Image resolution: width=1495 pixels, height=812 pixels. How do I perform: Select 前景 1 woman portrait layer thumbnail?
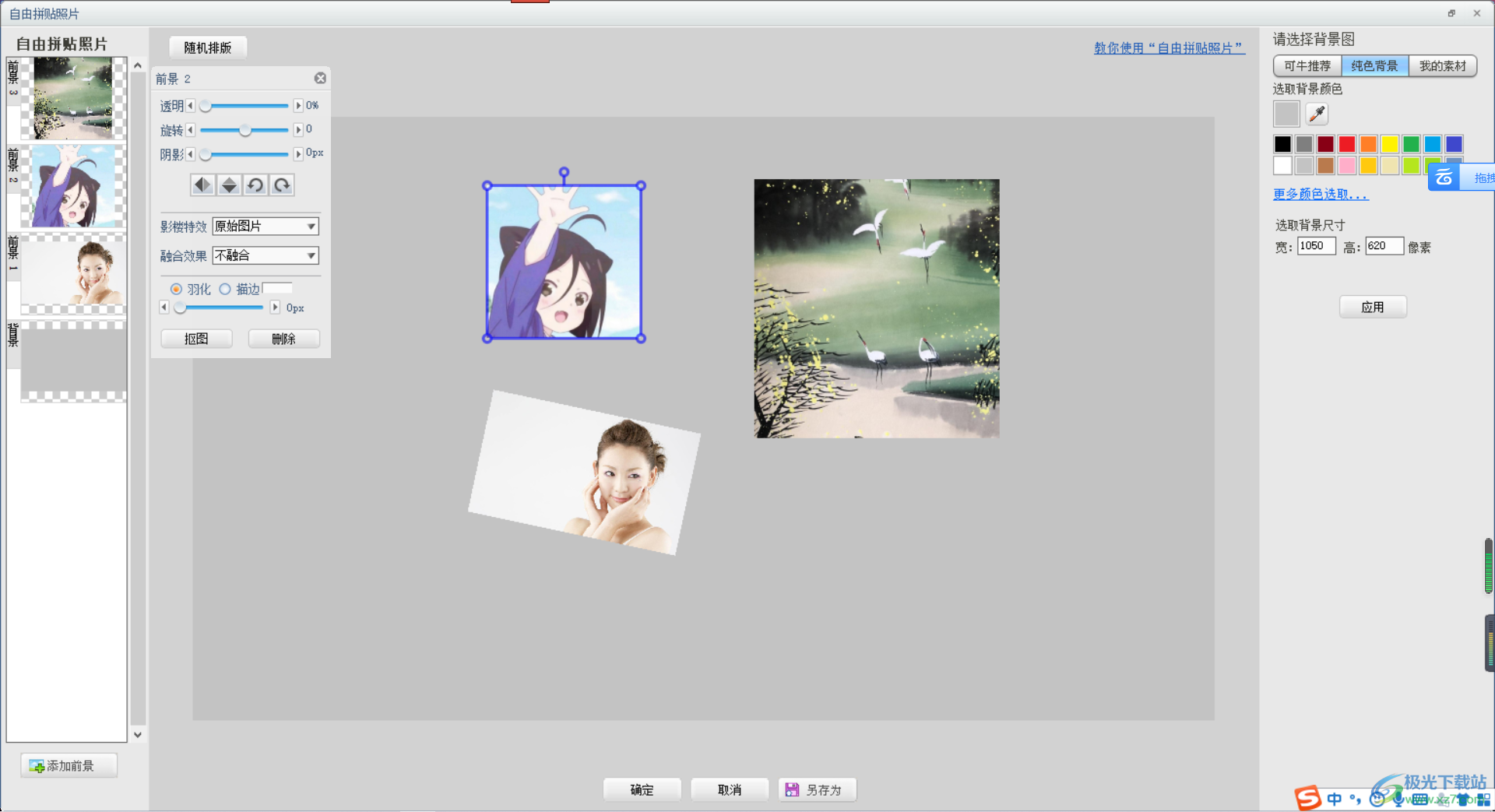pyautogui.click(x=73, y=274)
